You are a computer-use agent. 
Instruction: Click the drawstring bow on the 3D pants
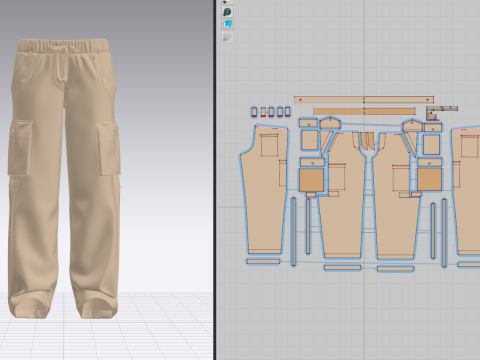[x=61, y=63]
